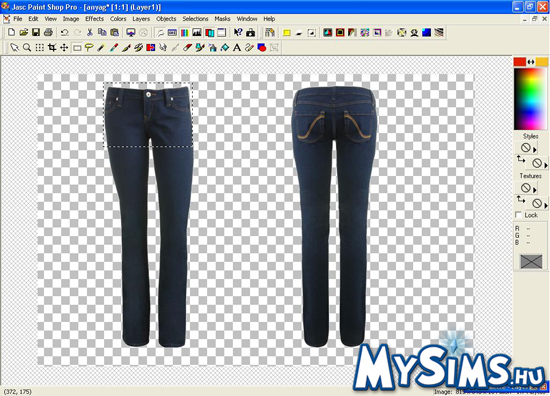Pick the Freehand lasso selection tool
Image resolution: width=550 pixels, height=396 pixels.
click(89, 47)
